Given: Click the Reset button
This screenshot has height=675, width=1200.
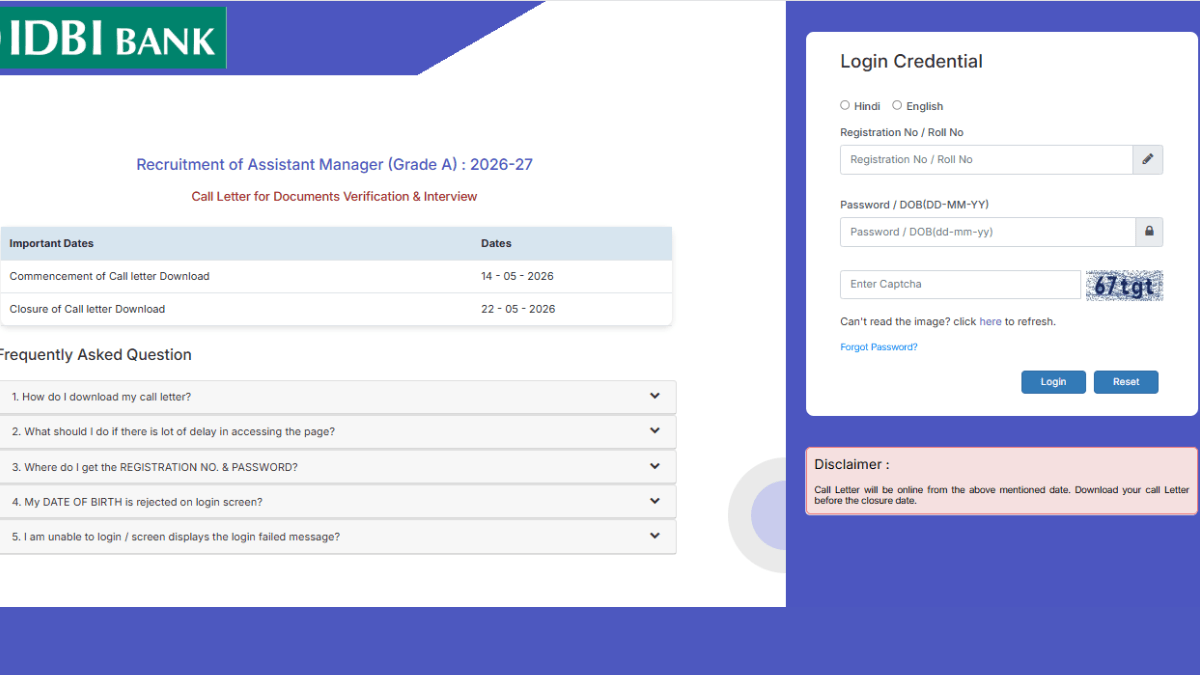Looking at the screenshot, I should click(x=1126, y=382).
